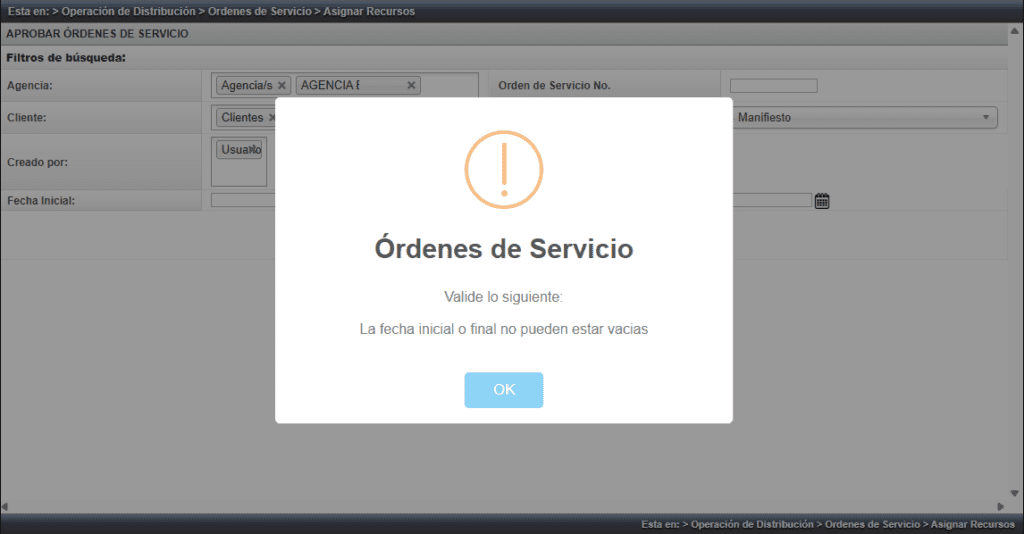Screen dimensions: 1024x534
Task: Click the Orden de Servicio No. field
Action: (x=773, y=86)
